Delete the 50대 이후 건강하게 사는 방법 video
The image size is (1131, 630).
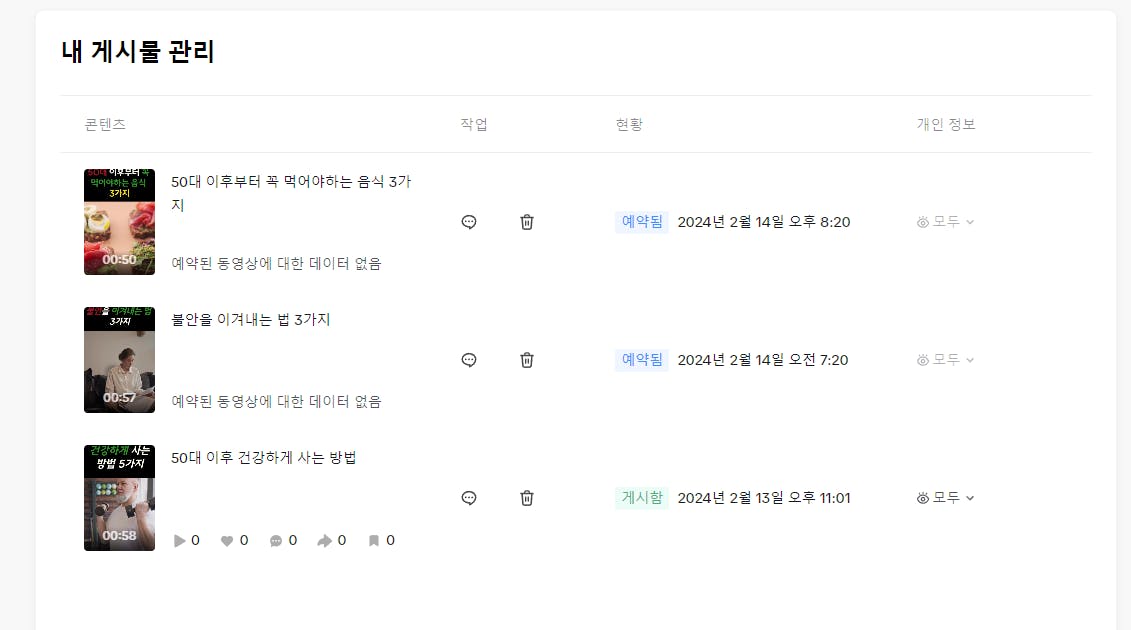(527, 498)
